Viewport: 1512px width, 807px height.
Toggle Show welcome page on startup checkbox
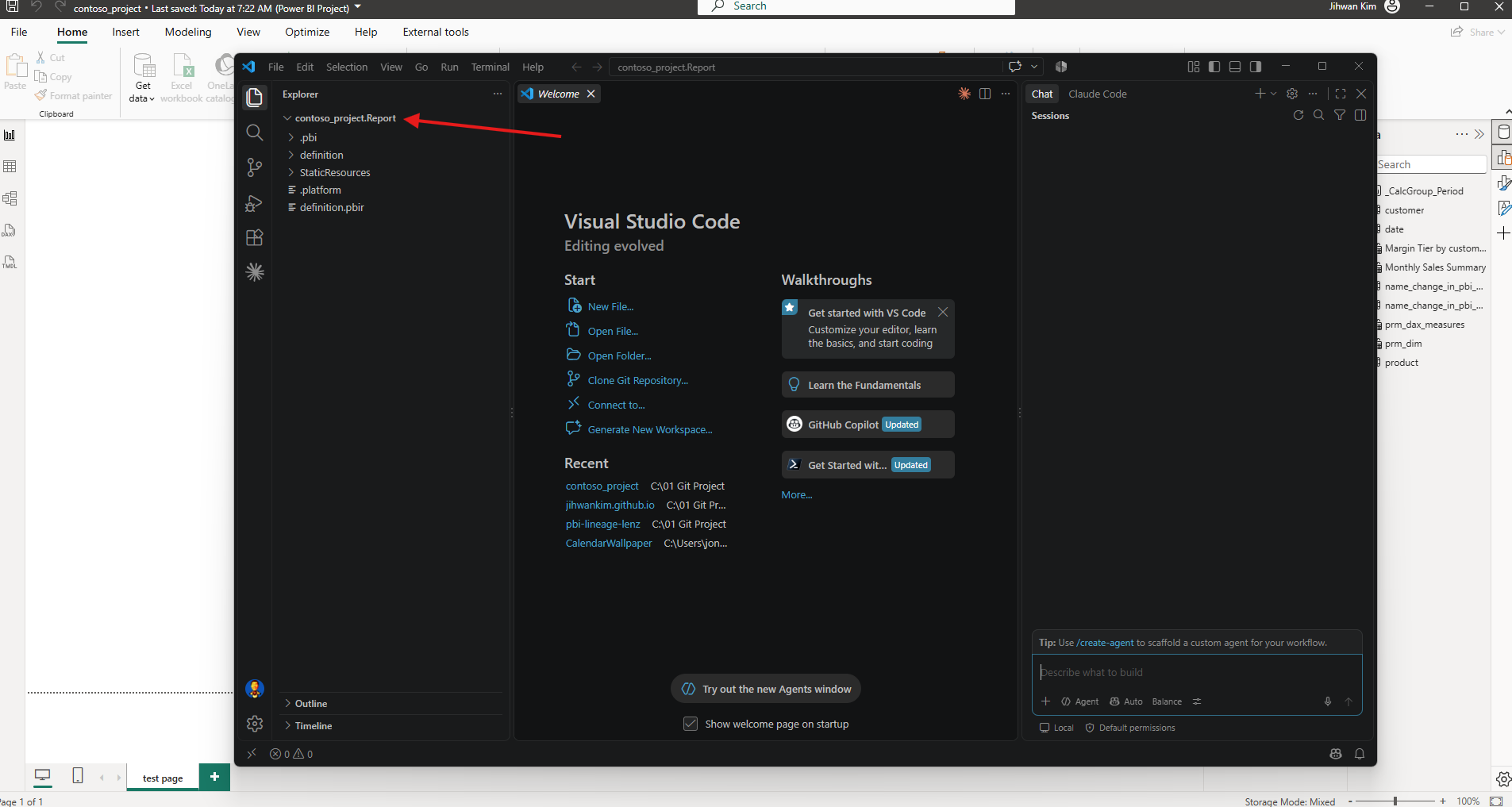(x=691, y=724)
